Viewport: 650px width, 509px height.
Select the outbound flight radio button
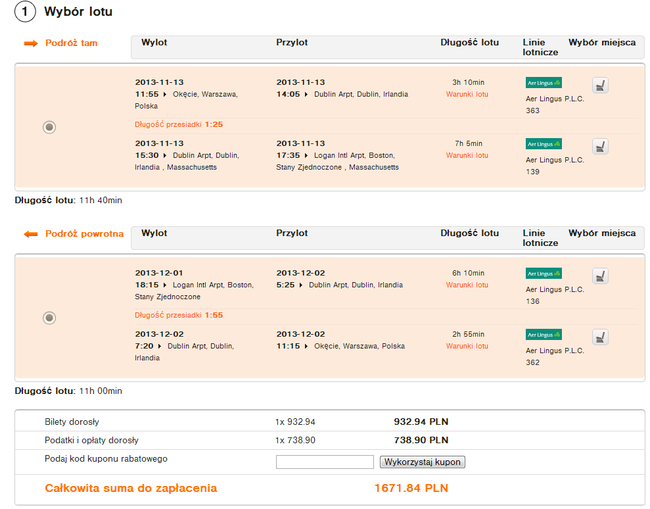(49, 127)
